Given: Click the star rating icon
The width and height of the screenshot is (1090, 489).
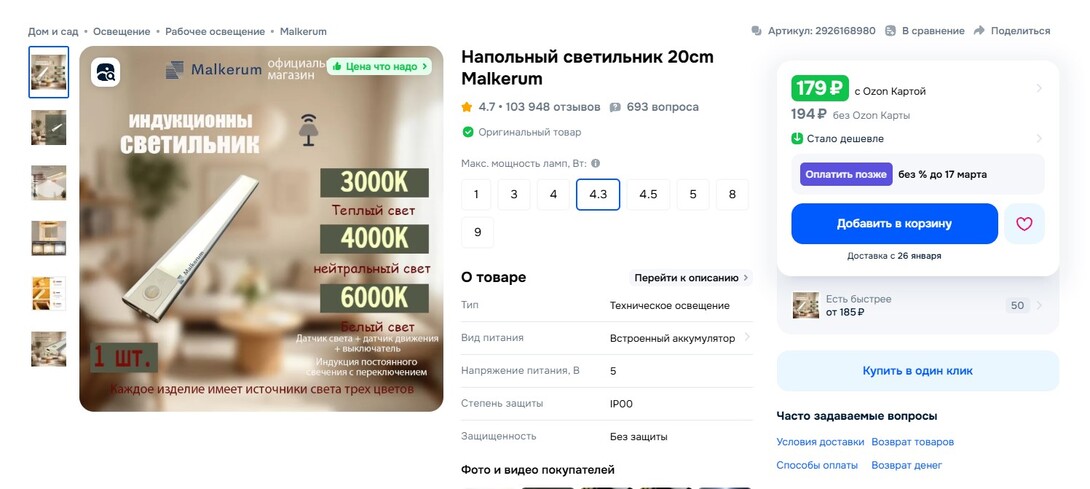Looking at the screenshot, I should (466, 107).
